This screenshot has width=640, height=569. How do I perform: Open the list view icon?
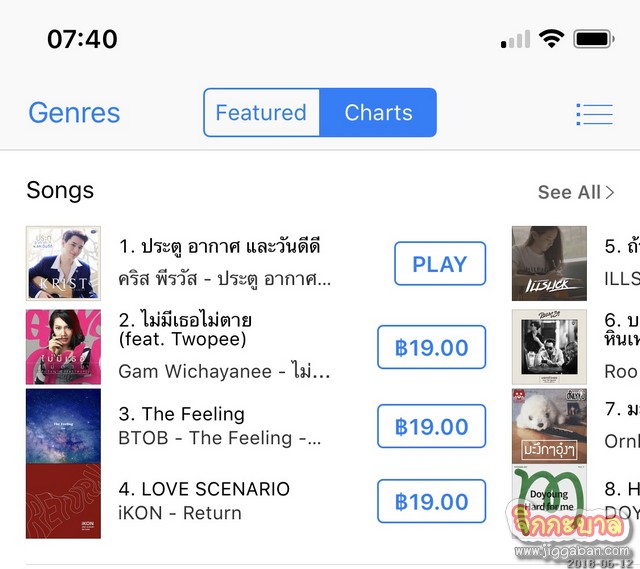click(x=594, y=113)
